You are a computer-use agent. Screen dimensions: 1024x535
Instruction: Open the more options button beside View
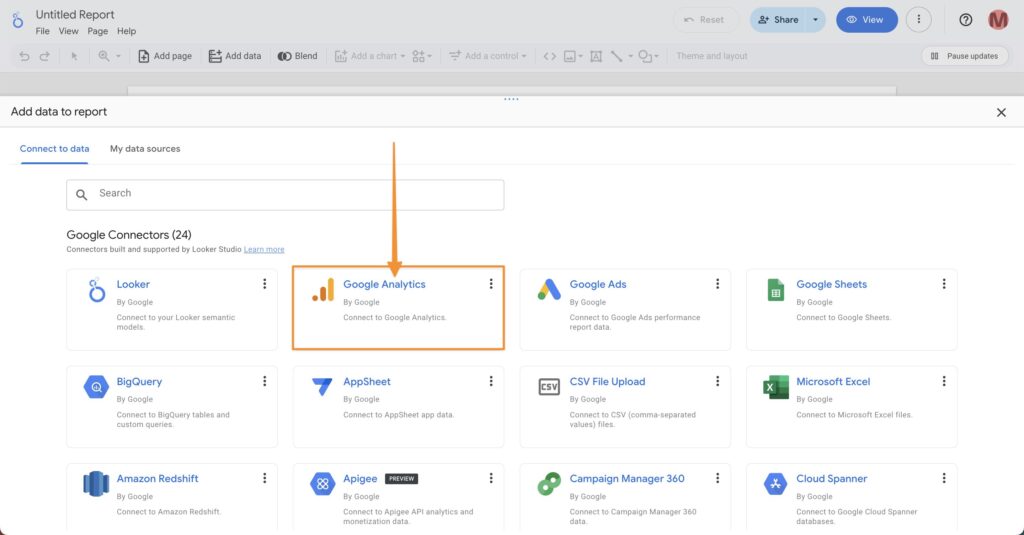pos(919,20)
